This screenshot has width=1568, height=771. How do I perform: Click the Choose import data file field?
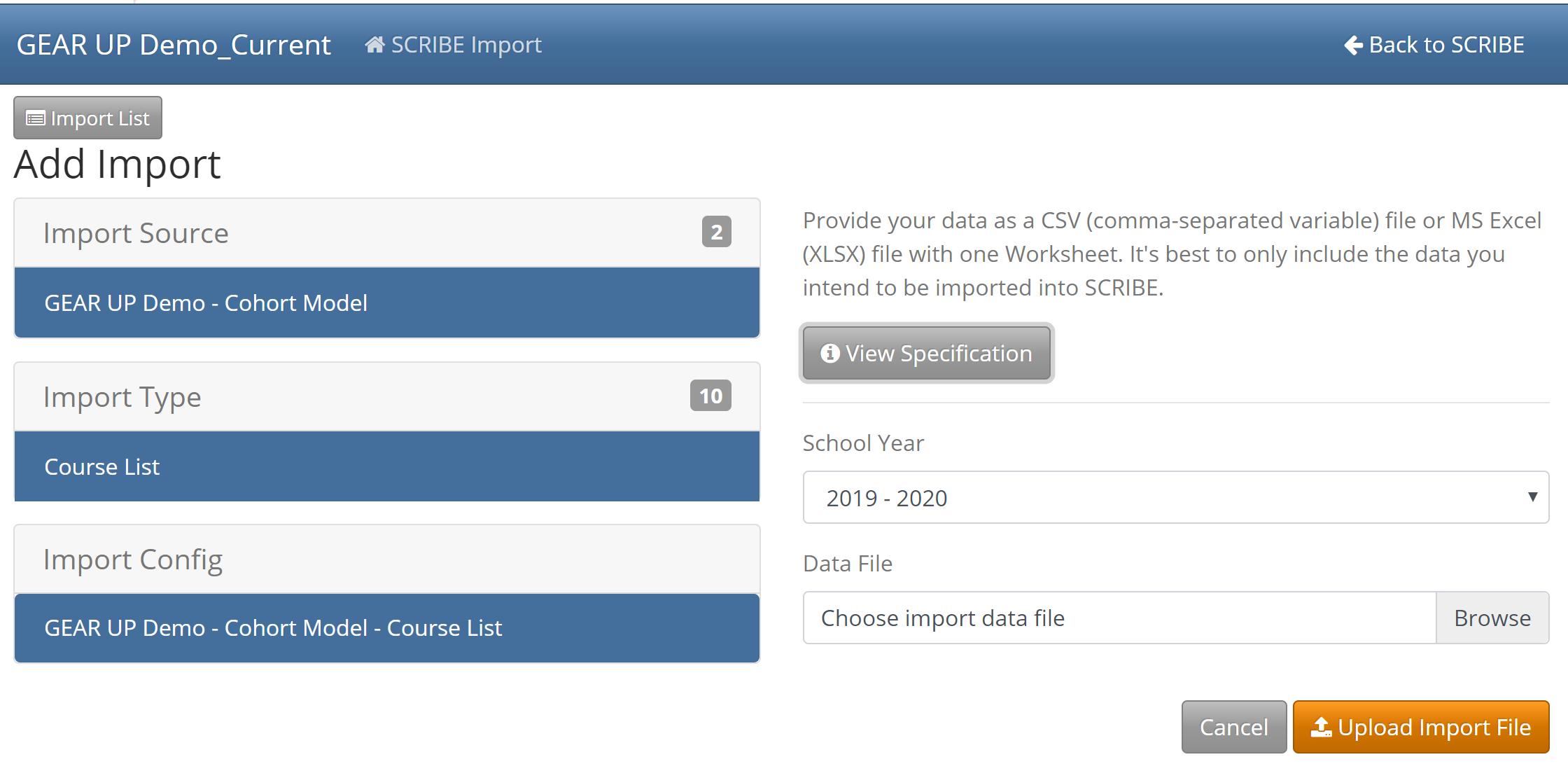click(x=1119, y=618)
